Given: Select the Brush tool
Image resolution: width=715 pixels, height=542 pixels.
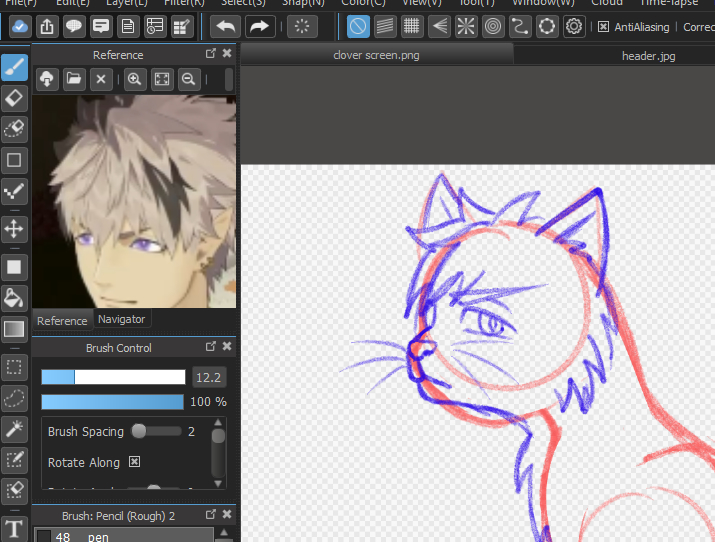Looking at the screenshot, I should click(14, 67).
